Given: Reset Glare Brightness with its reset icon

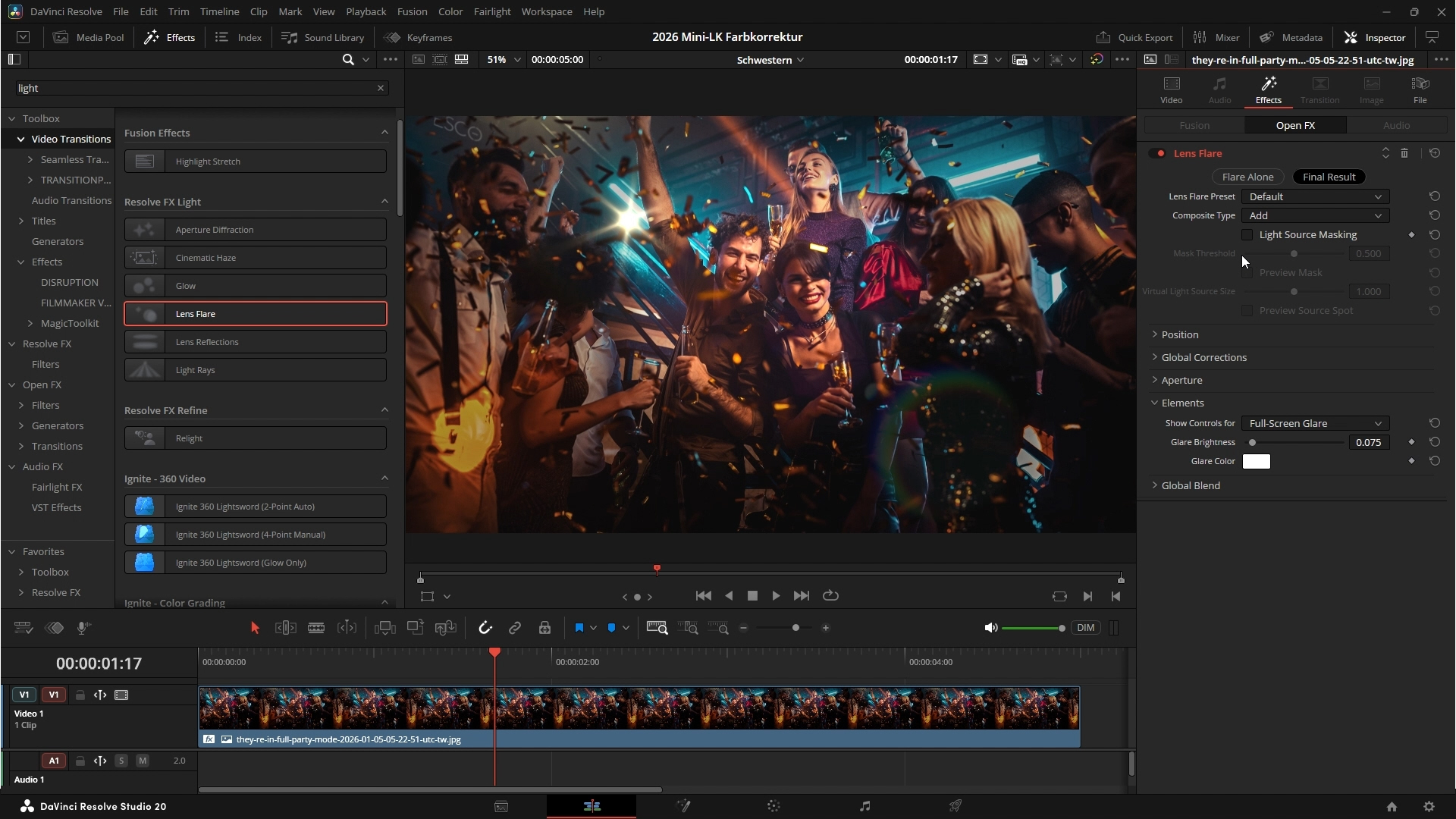Looking at the screenshot, I should click(x=1435, y=442).
